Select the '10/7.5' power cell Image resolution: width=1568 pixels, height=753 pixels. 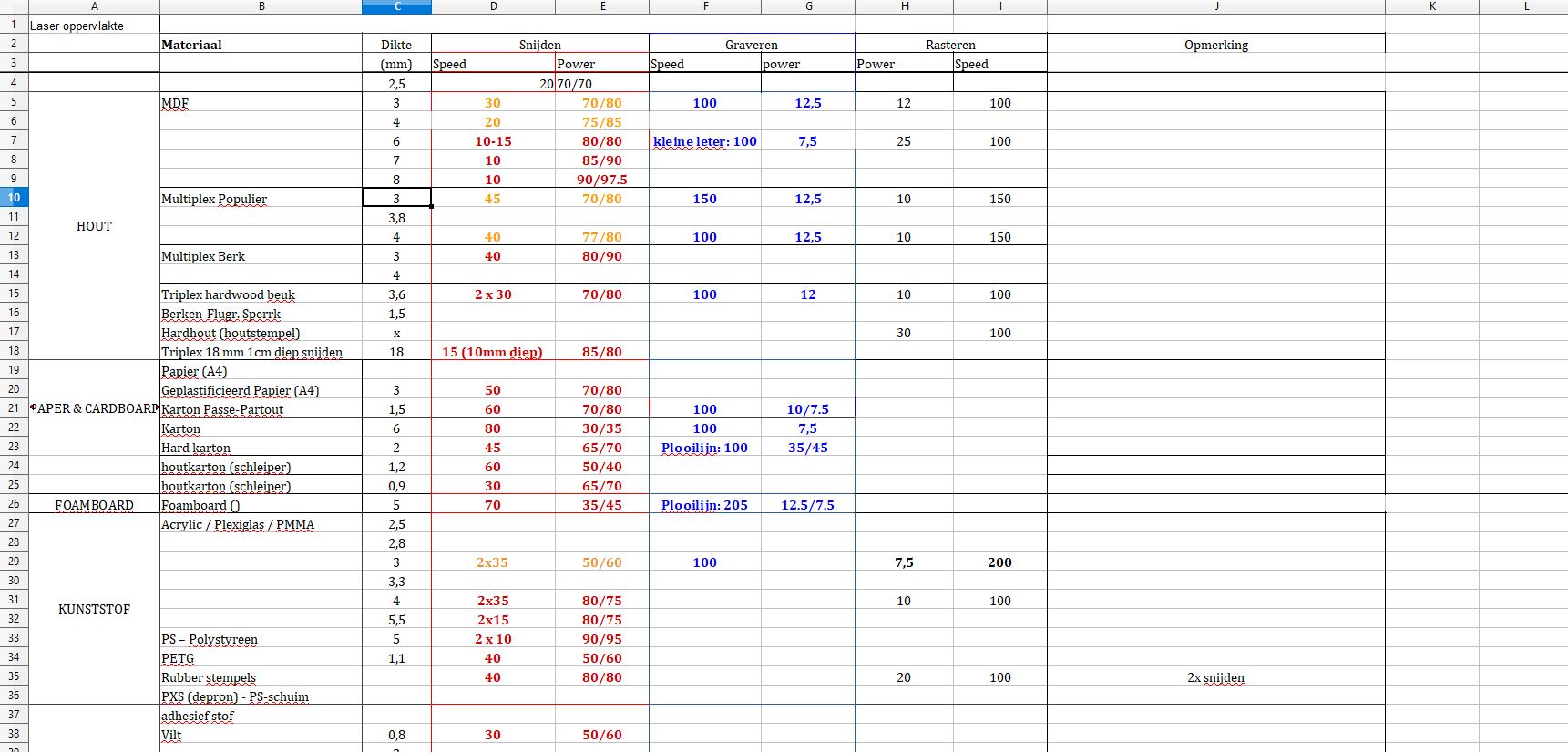pos(808,409)
